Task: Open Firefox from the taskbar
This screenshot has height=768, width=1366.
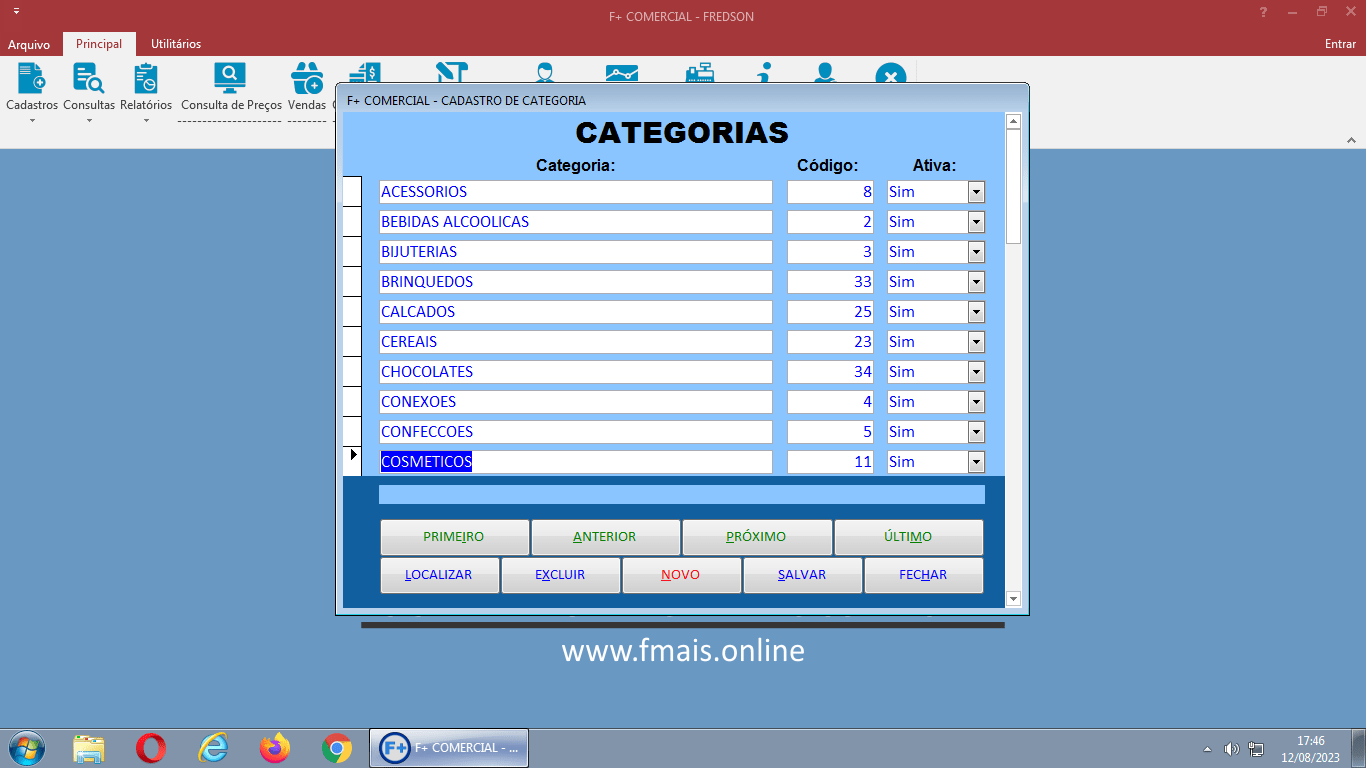Action: coord(274,748)
